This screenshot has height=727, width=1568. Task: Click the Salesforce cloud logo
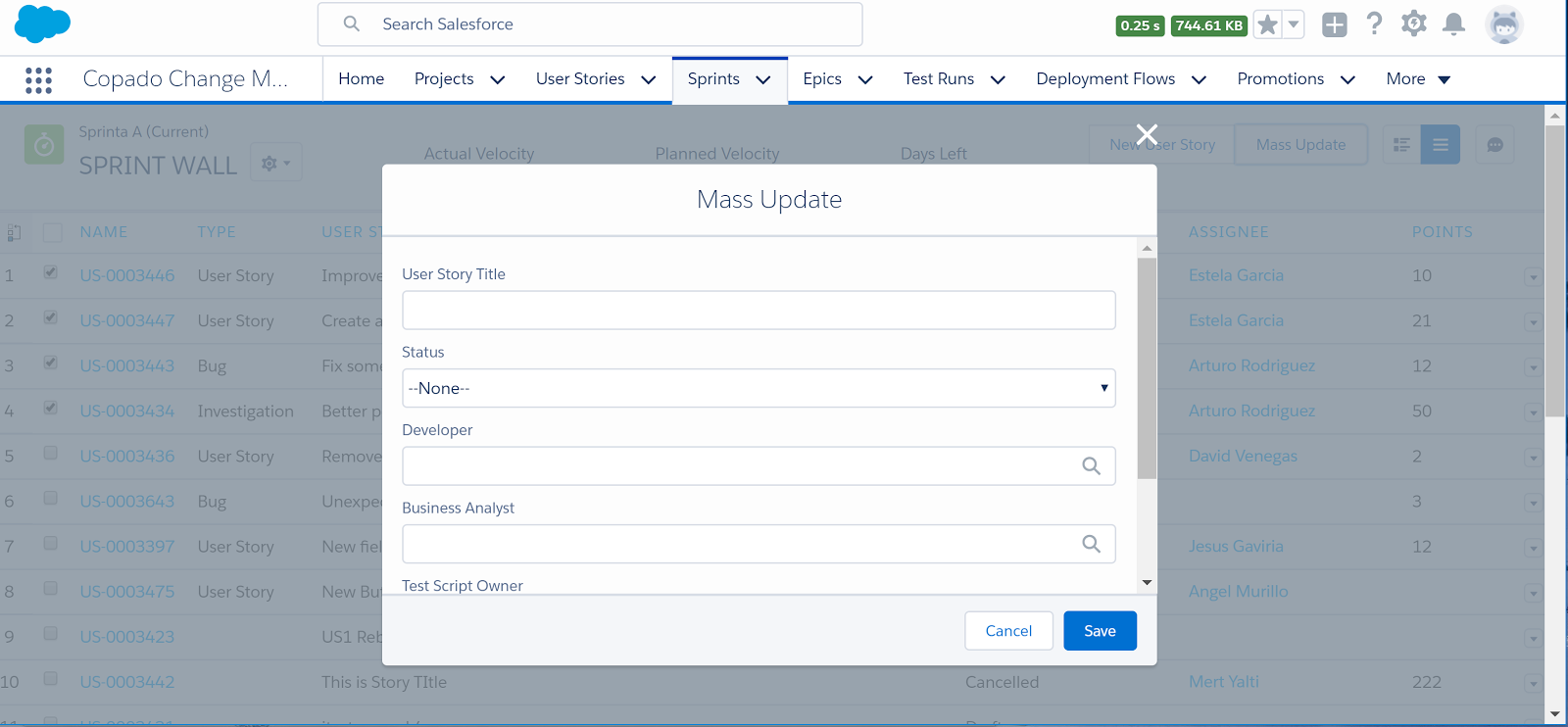click(42, 24)
